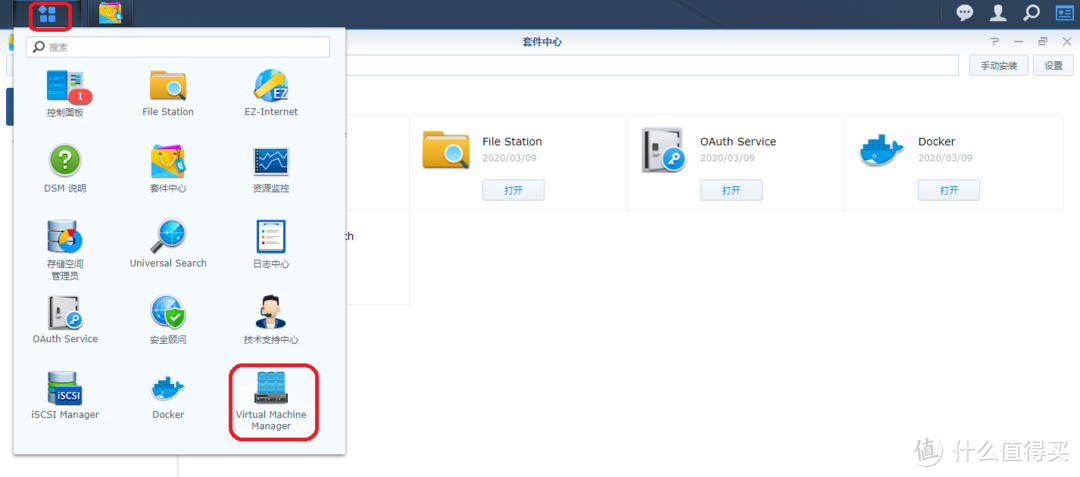
Task: Click the Package Center help question mark
Action: [x=994, y=42]
